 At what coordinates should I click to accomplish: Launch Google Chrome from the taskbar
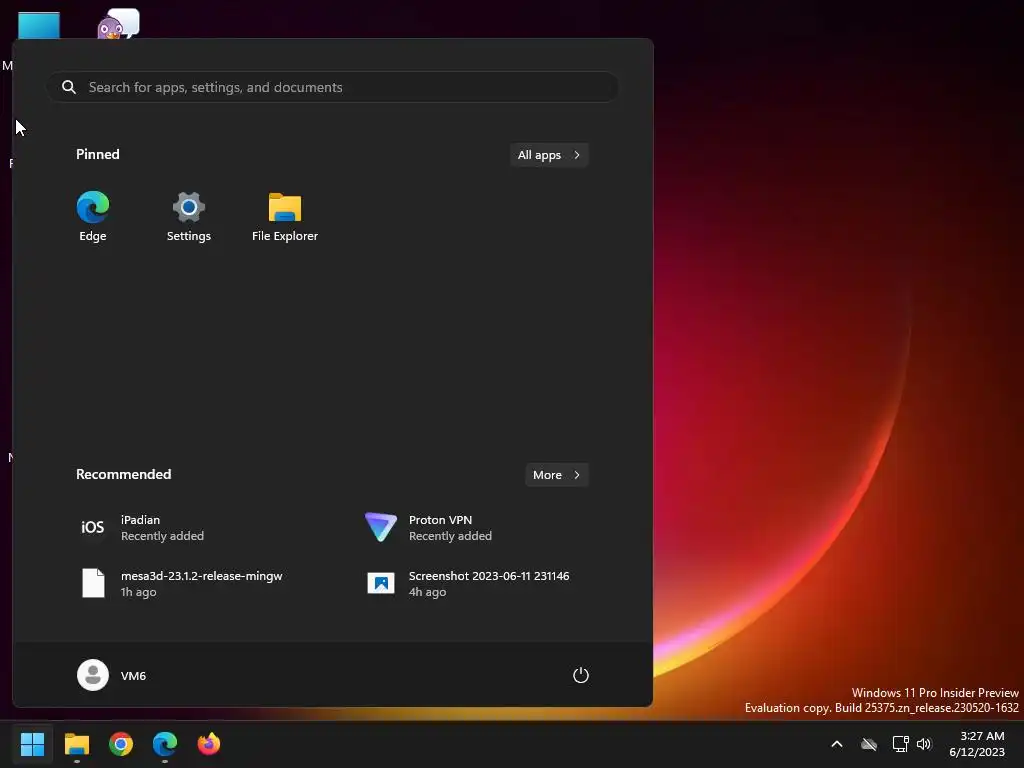pyautogui.click(x=121, y=744)
